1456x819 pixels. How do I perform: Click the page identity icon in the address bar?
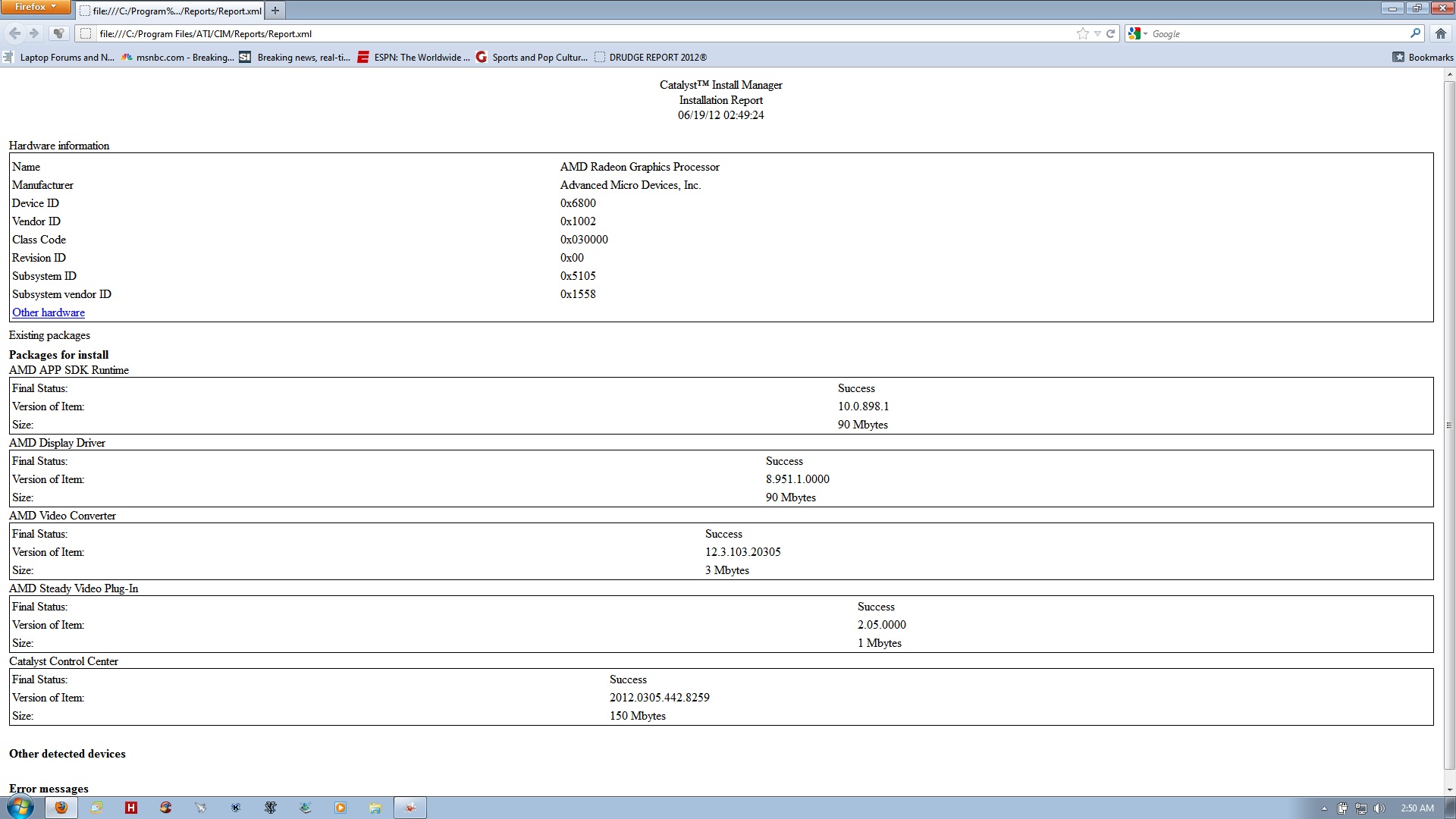(86, 33)
